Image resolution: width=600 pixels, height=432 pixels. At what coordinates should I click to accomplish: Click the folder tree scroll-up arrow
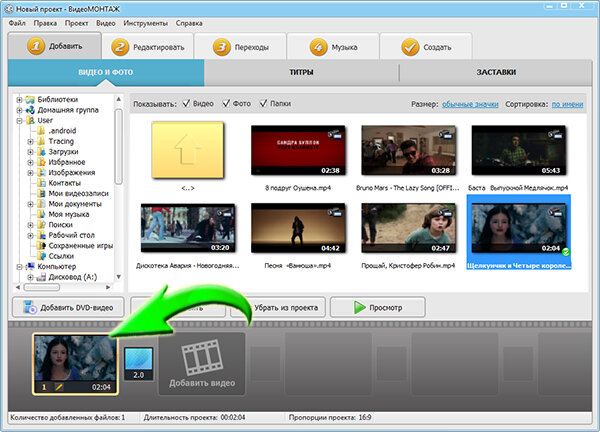pos(119,99)
